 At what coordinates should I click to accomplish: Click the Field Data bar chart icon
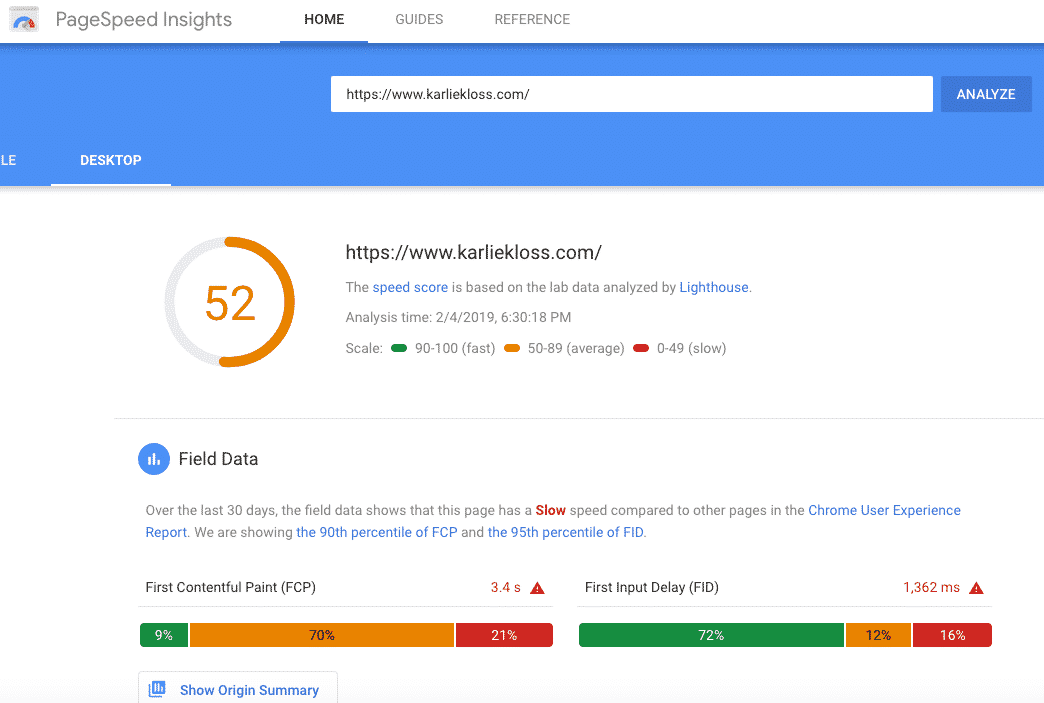point(154,459)
